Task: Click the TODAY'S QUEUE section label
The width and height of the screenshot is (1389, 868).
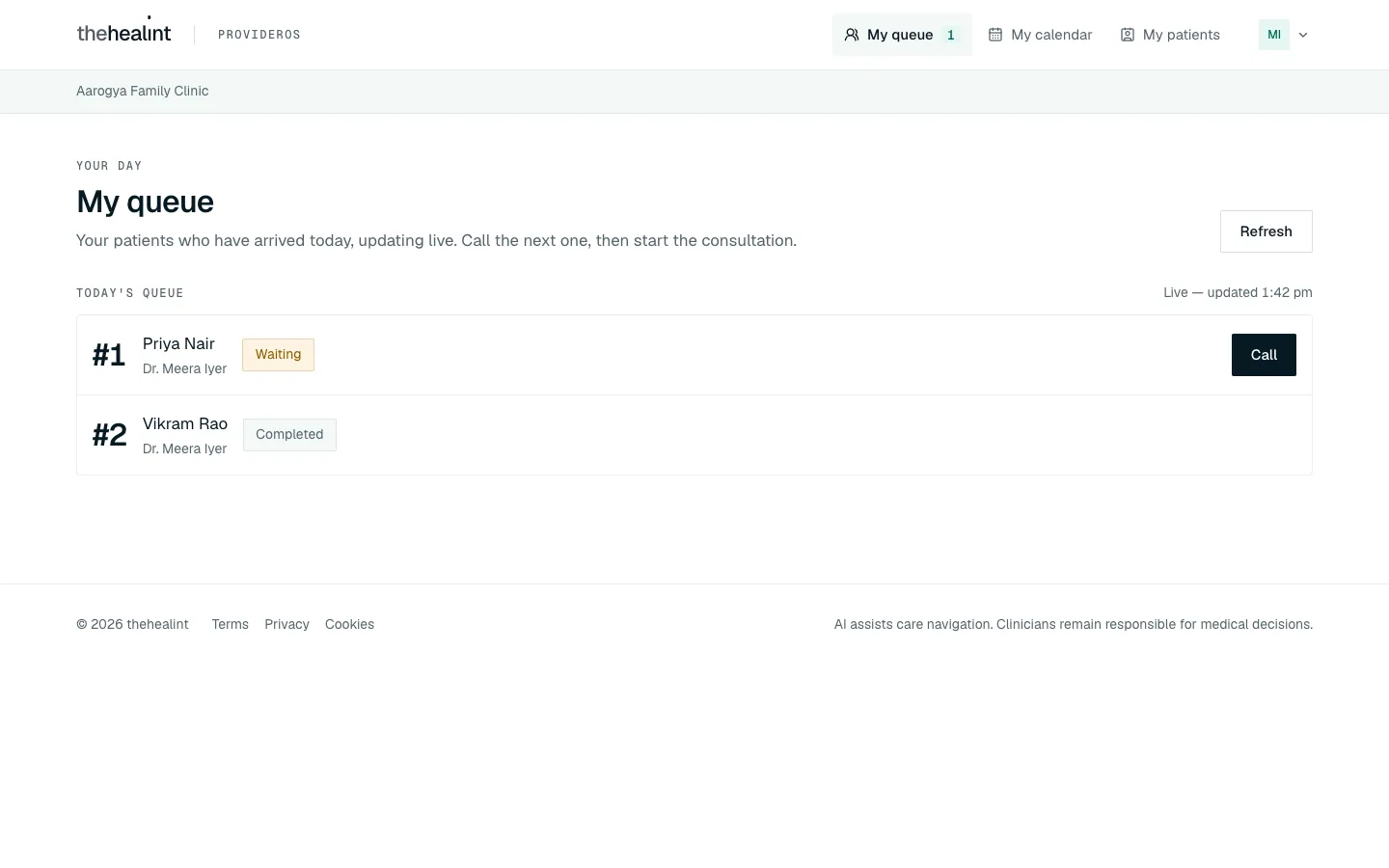Action: pos(130,293)
